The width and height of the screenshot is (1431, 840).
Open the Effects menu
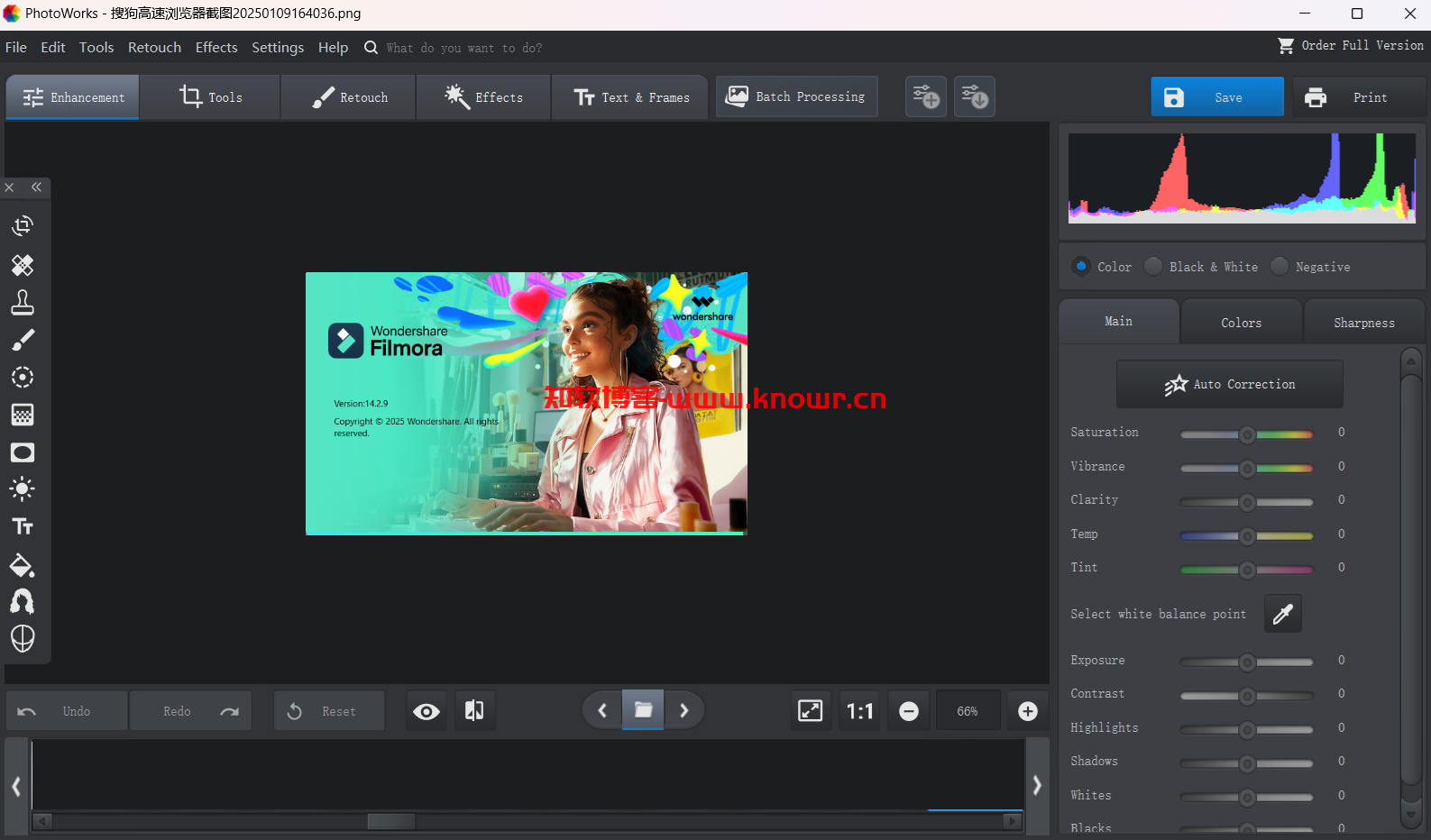click(x=216, y=47)
